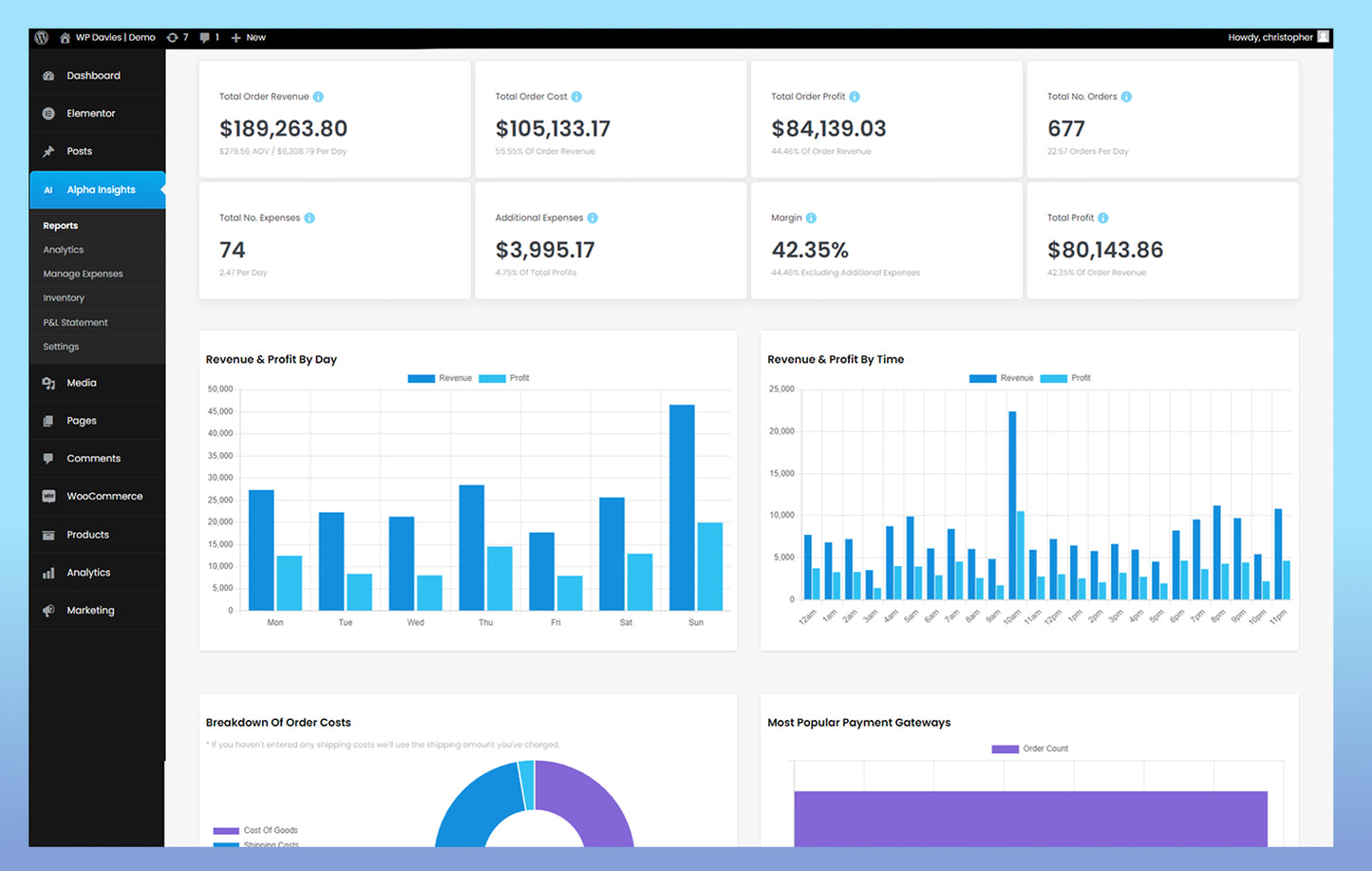Click the Posts pin icon in sidebar
The image size is (1372, 871).
click(x=48, y=151)
